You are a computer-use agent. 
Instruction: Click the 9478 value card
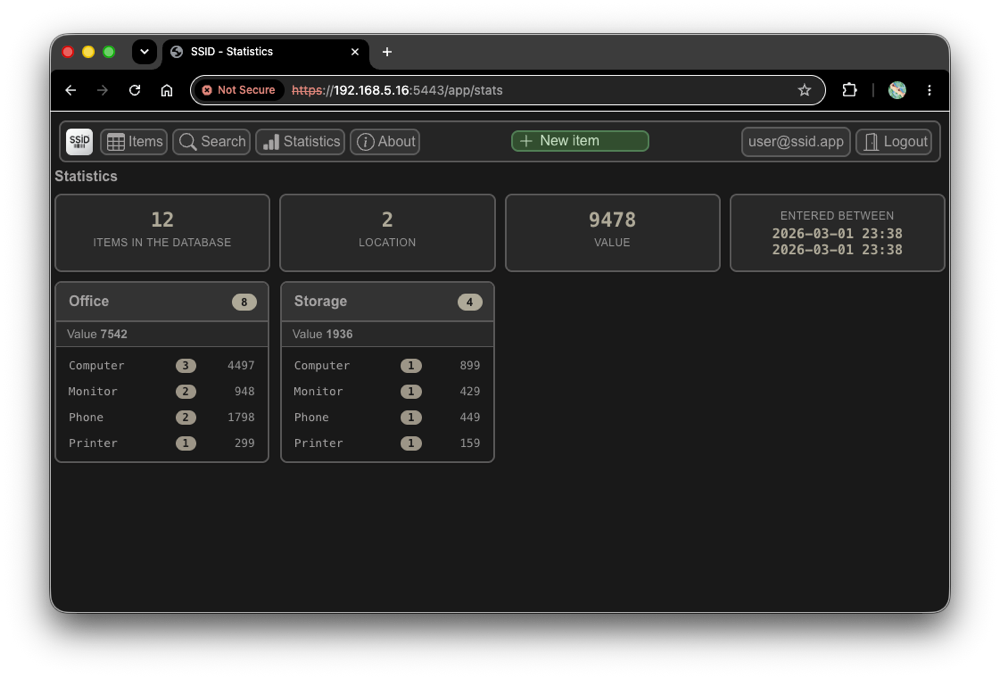612,233
